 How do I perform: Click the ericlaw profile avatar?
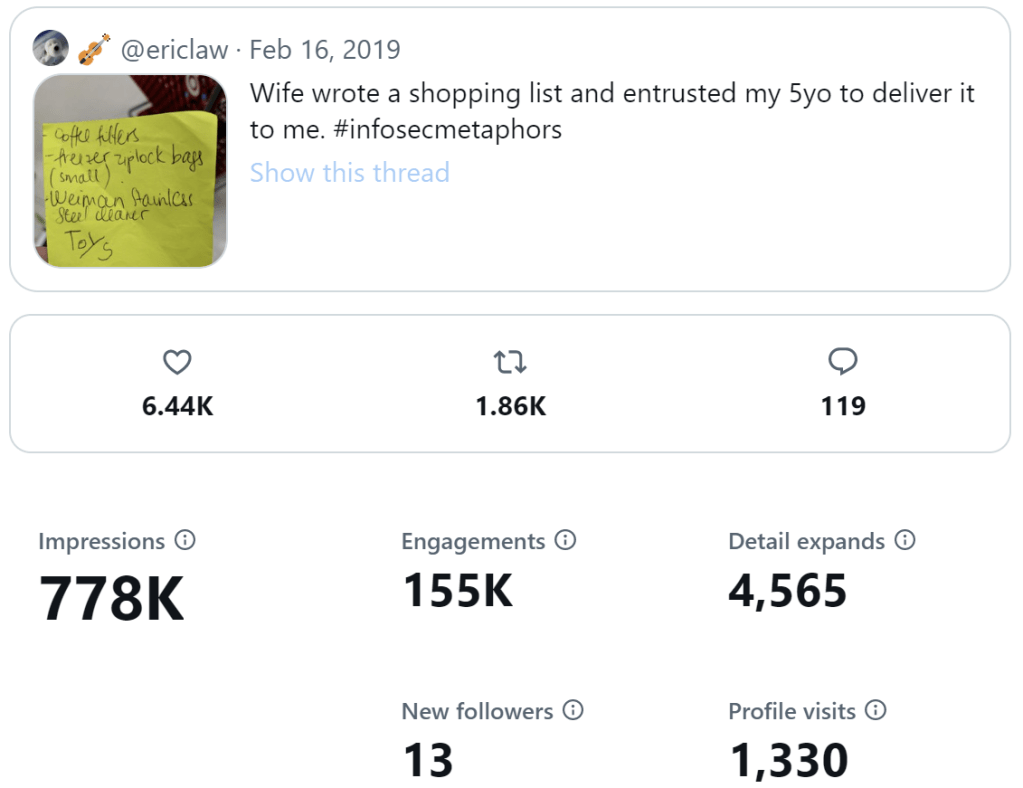pyautogui.click(x=51, y=48)
